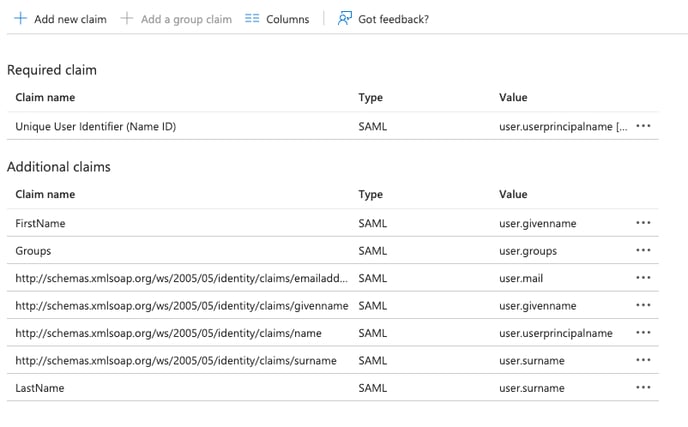
Task: Show options menu for claims/surname row
Action: [x=643, y=360]
